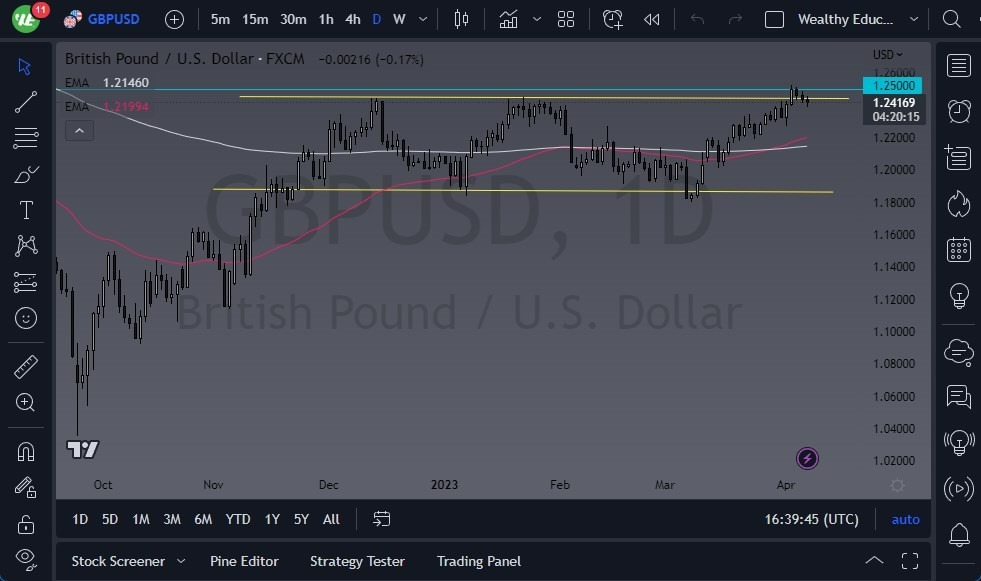Open the economic calendar panel
This screenshot has height=581, width=981.
coord(958,248)
